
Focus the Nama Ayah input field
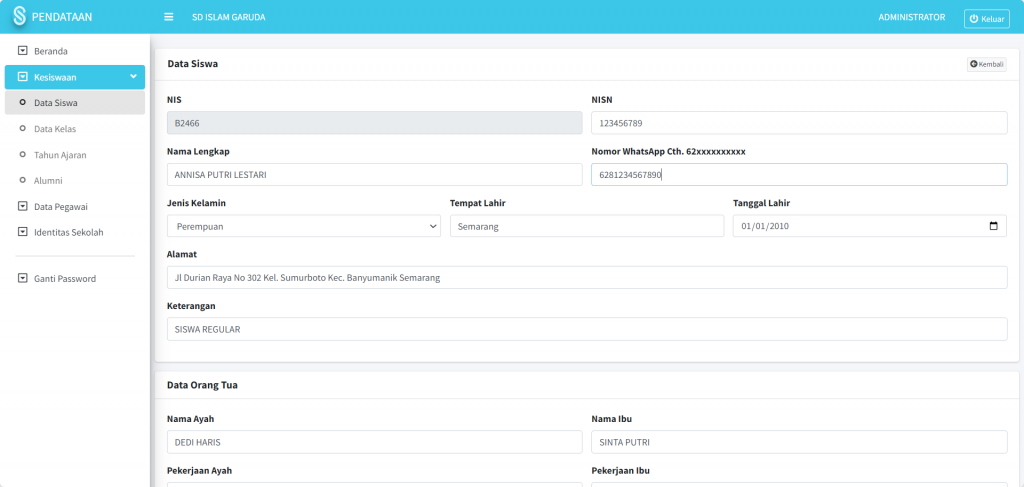[375, 442]
